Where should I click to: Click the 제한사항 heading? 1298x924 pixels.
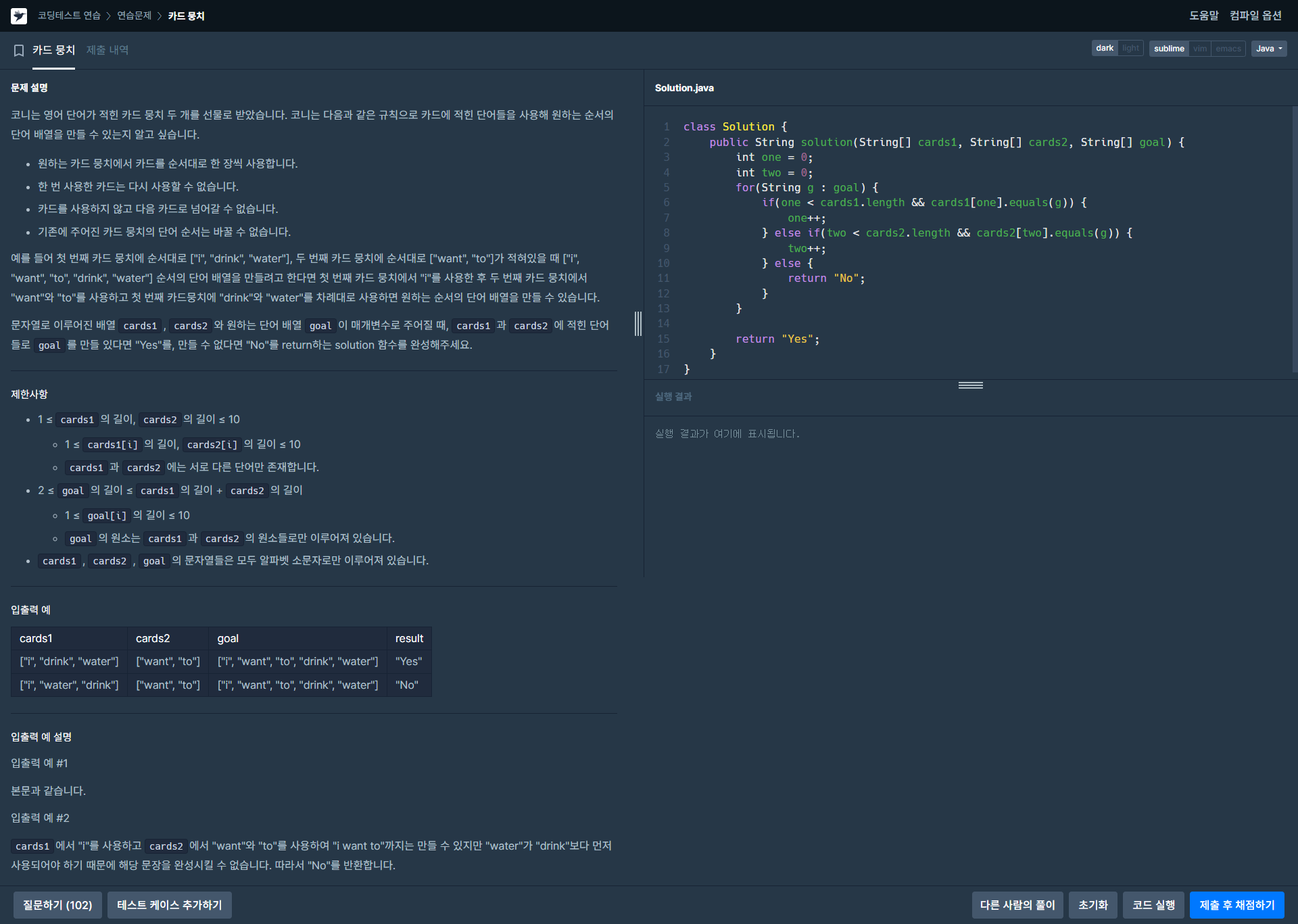pos(29,394)
